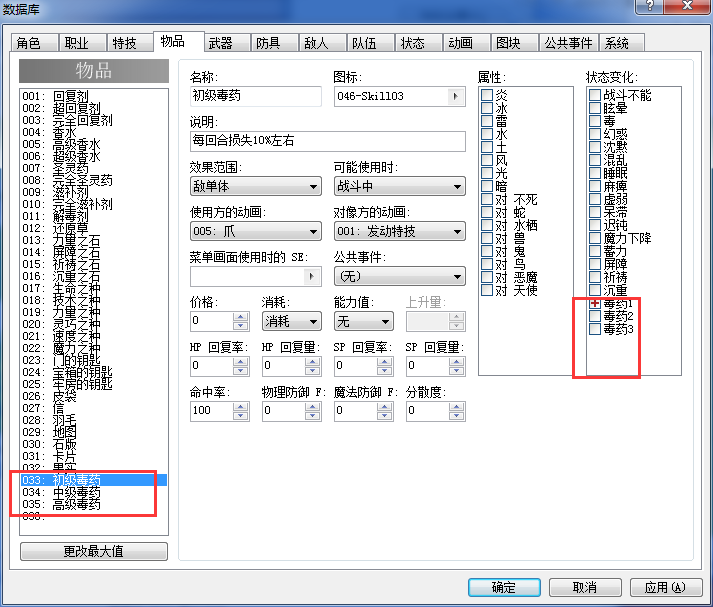Enable the 冰 attribute checkbox

coord(487,108)
